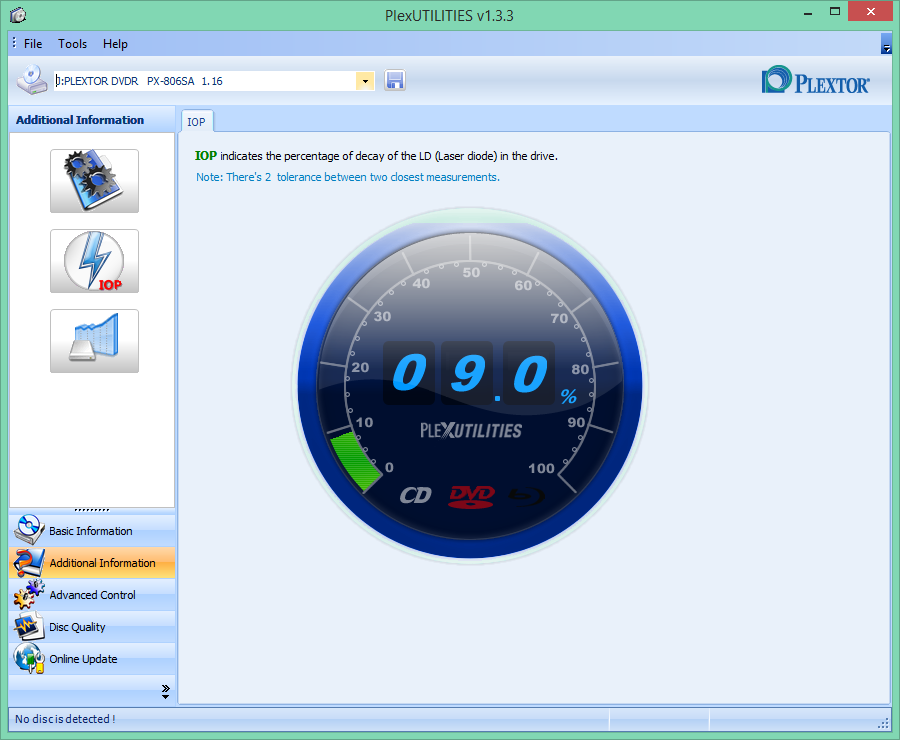Switch to the IOP tab
Image resolution: width=900 pixels, height=740 pixels.
pos(196,122)
